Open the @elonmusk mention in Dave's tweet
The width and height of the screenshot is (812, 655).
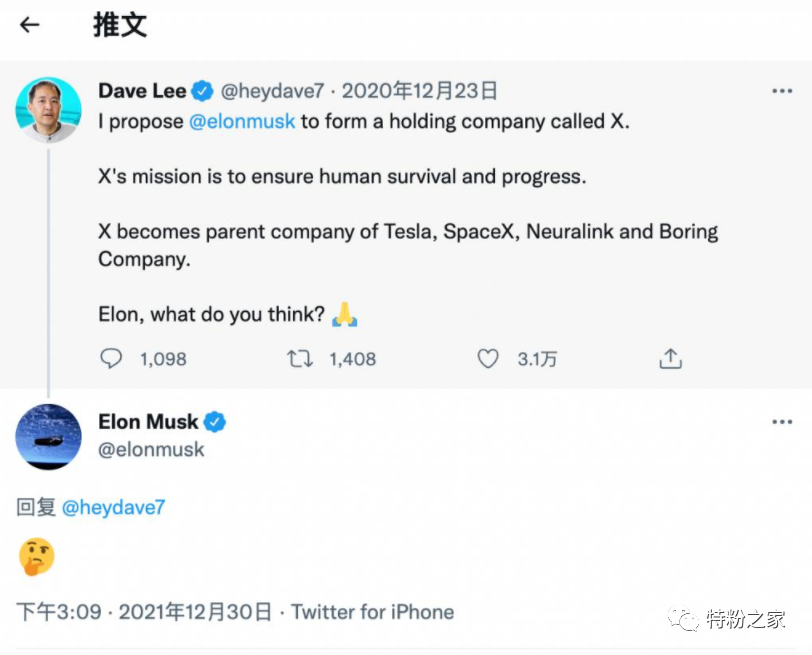click(242, 121)
